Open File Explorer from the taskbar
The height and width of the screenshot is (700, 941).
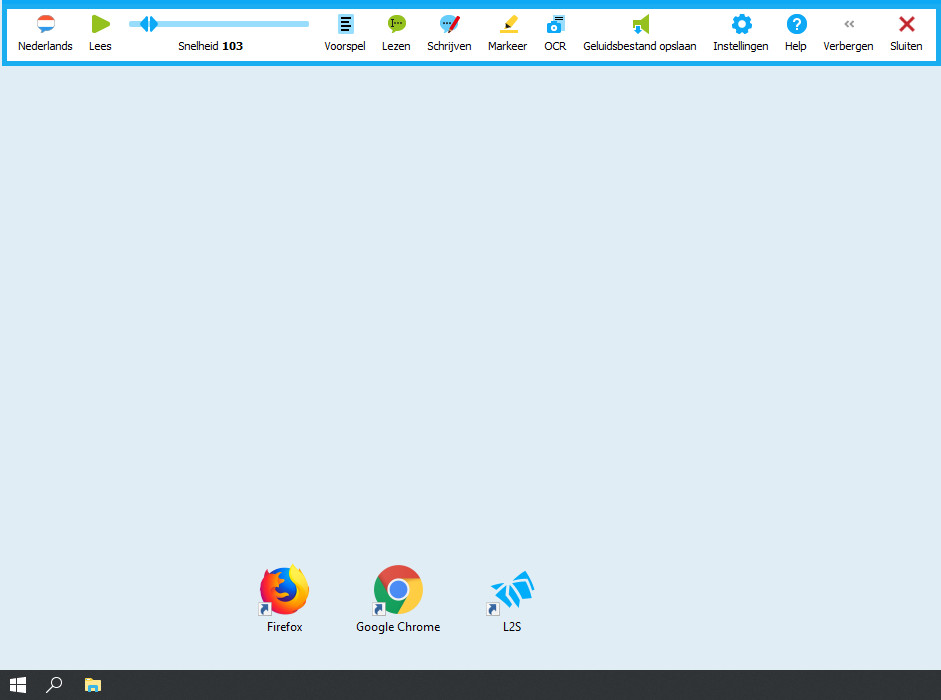click(x=93, y=685)
